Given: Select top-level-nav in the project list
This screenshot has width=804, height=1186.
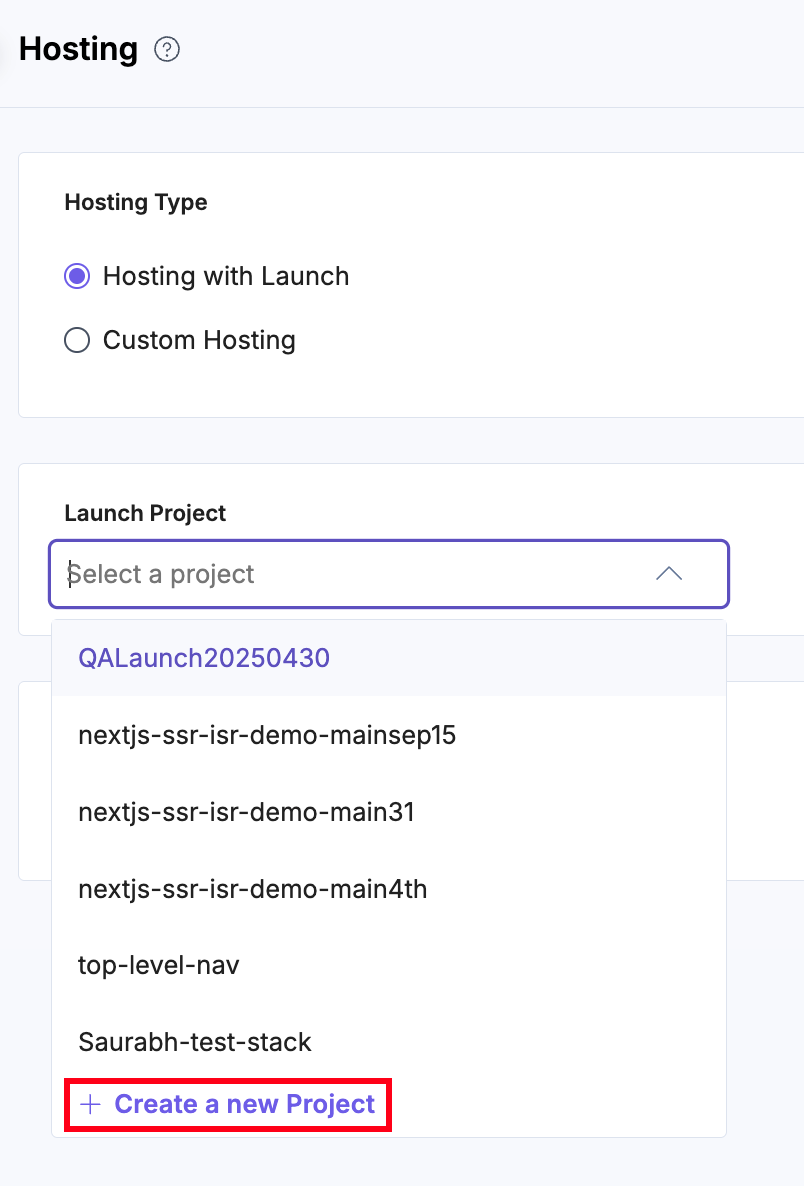Looking at the screenshot, I should click(x=159, y=965).
